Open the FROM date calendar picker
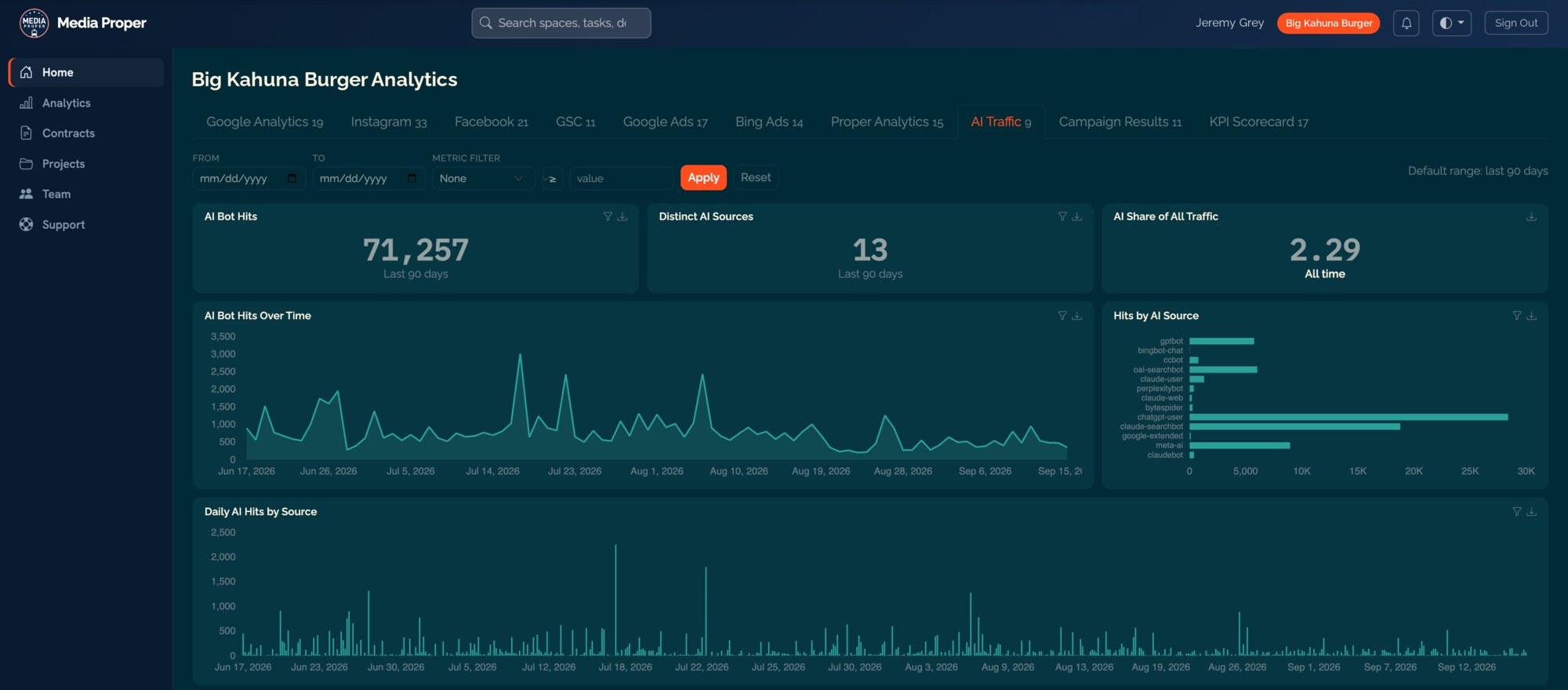This screenshot has width=1568, height=690. (292, 178)
